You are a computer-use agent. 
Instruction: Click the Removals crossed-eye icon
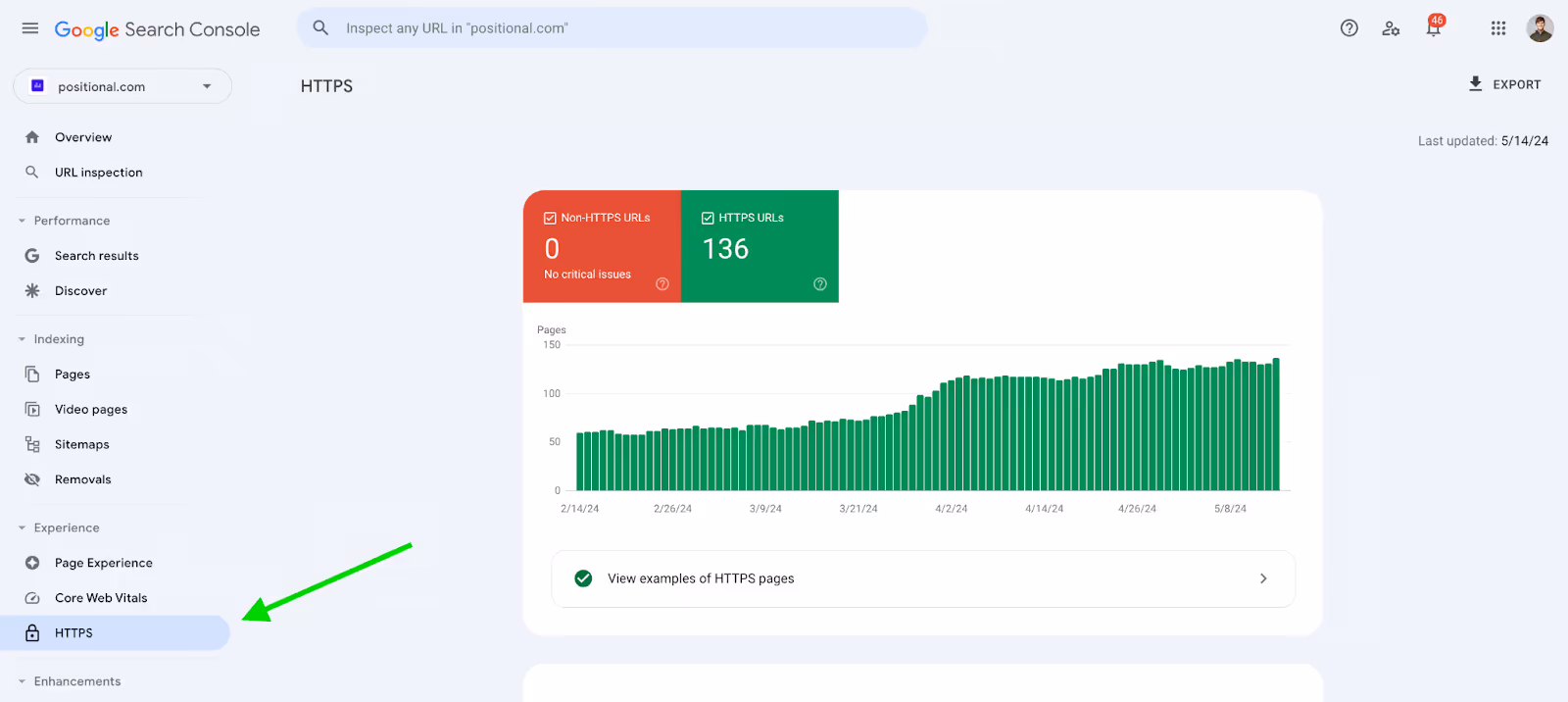[32, 479]
